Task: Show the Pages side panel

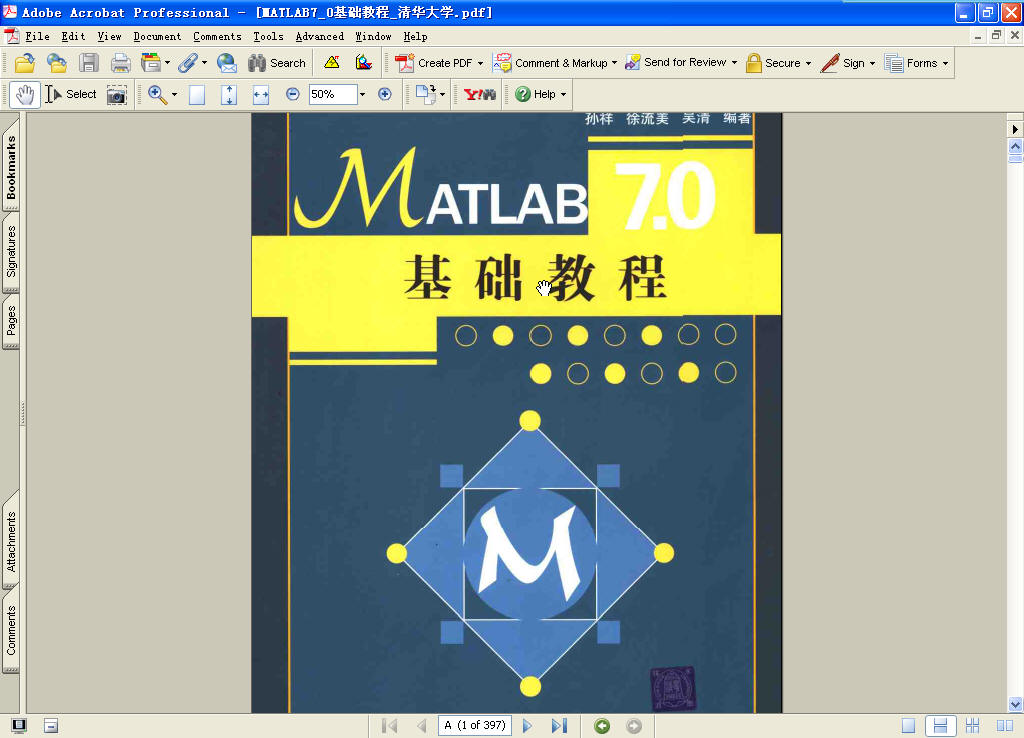Action: [11, 321]
